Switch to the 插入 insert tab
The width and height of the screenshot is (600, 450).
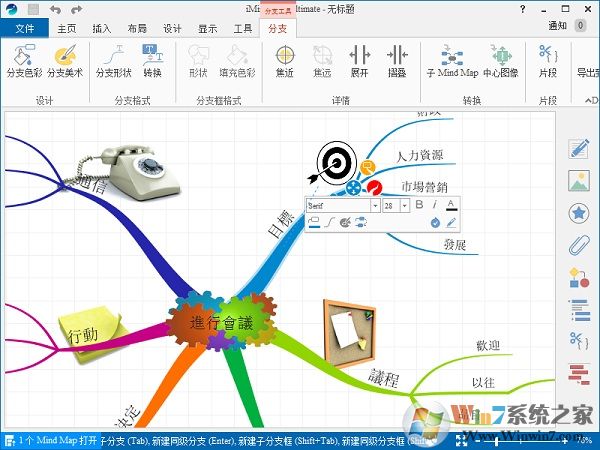pyautogui.click(x=102, y=29)
